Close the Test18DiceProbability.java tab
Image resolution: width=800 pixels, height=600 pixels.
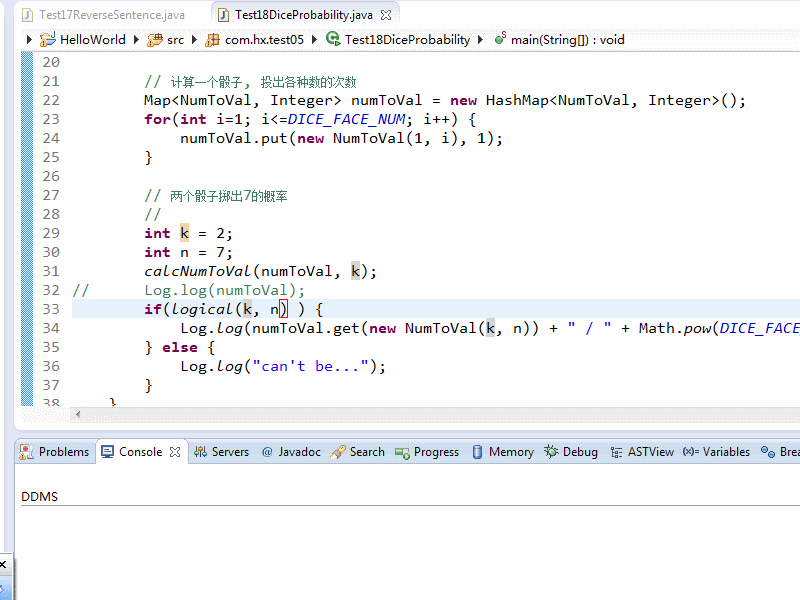tap(386, 15)
